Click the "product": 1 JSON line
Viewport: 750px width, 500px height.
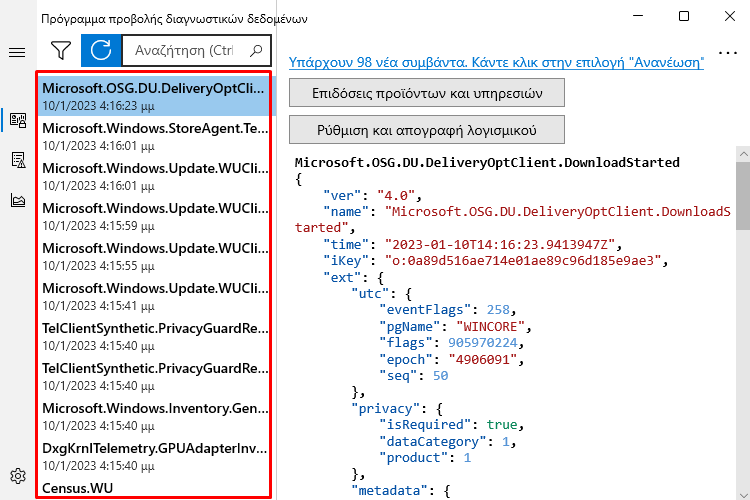point(425,457)
